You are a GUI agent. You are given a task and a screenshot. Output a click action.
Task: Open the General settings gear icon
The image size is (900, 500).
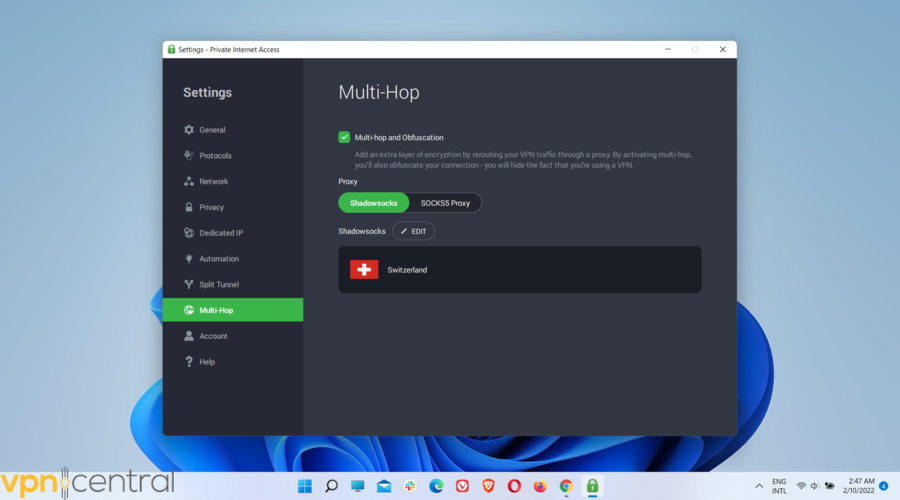189,130
